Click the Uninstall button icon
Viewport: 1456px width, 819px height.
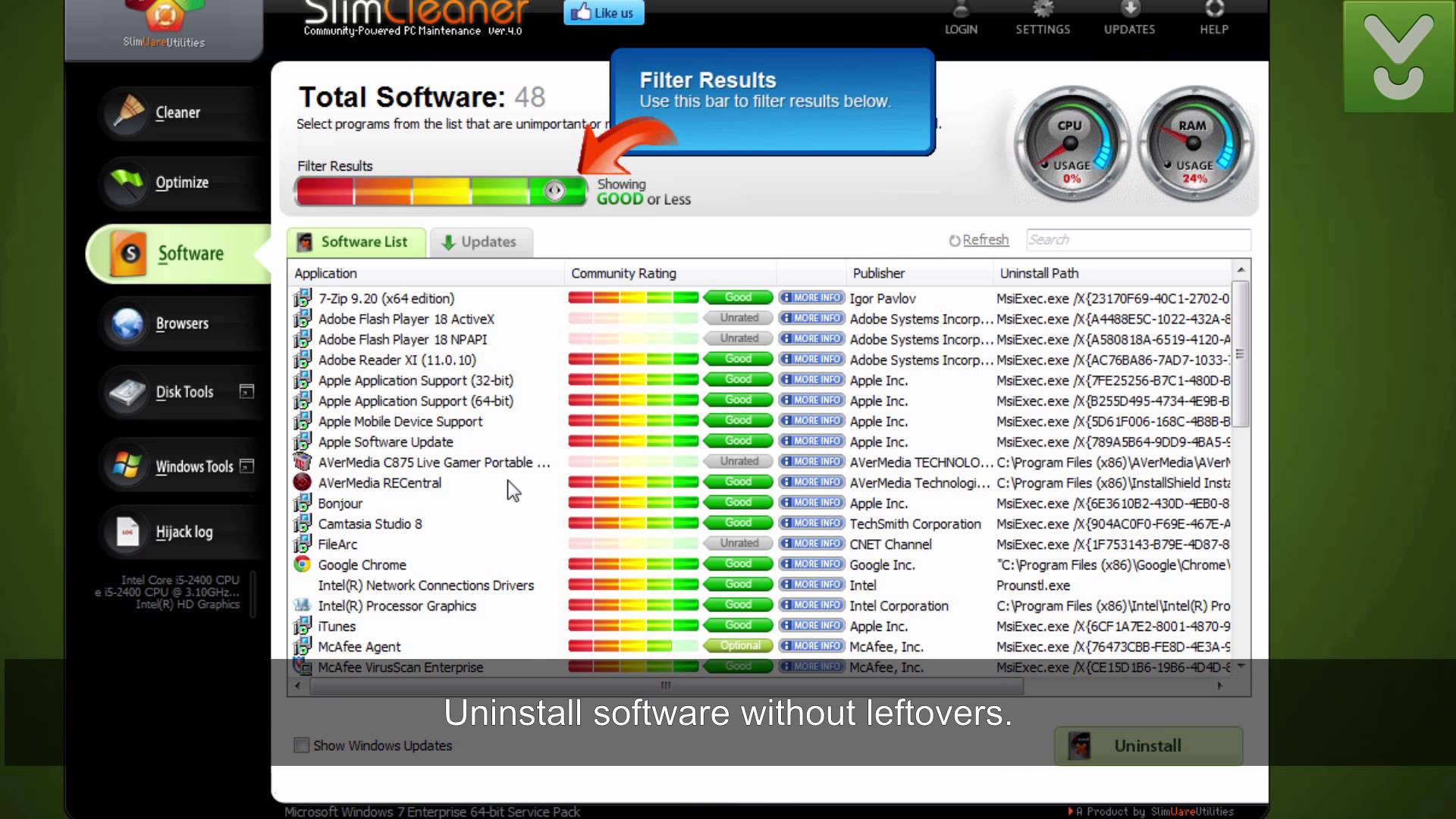pos(1079,746)
